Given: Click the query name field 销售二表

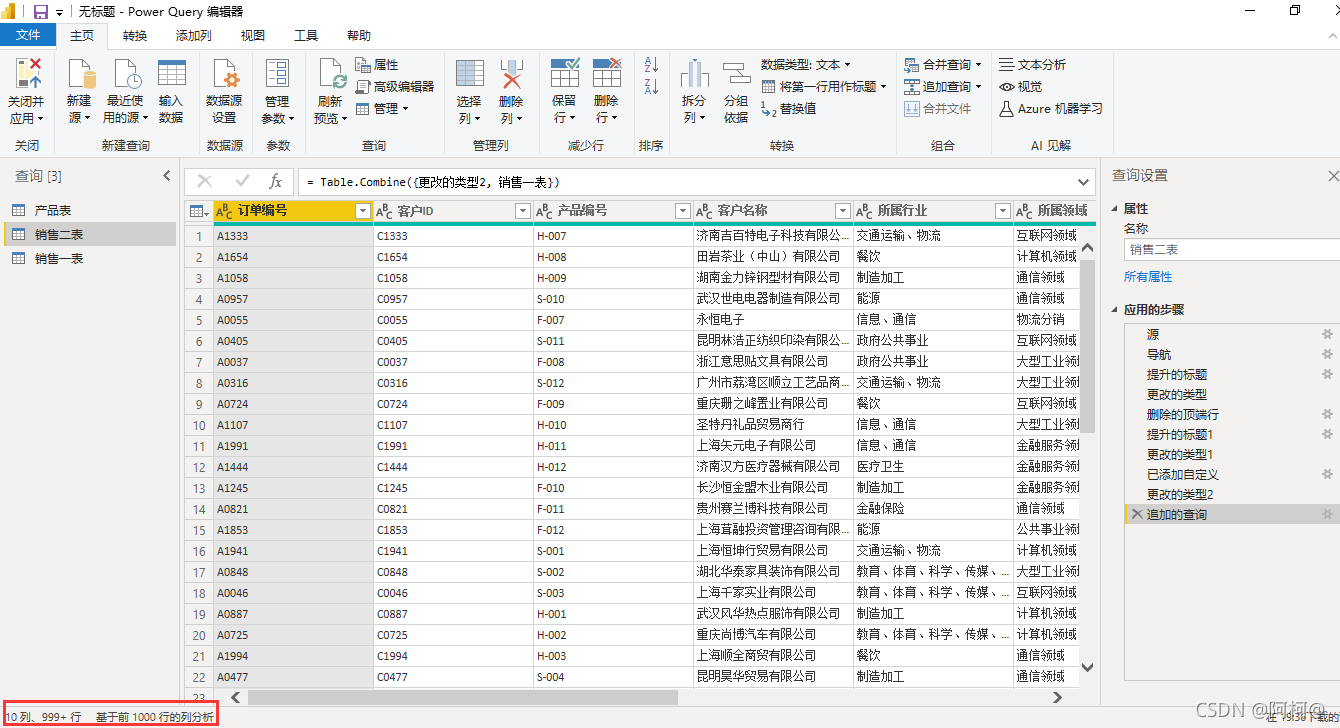Looking at the screenshot, I should 1232,249.
